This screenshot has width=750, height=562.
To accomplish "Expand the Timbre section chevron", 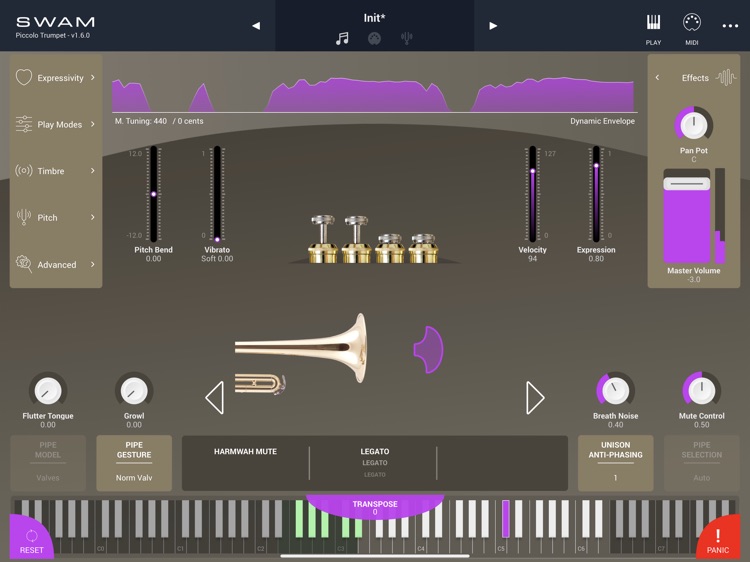I will point(93,170).
